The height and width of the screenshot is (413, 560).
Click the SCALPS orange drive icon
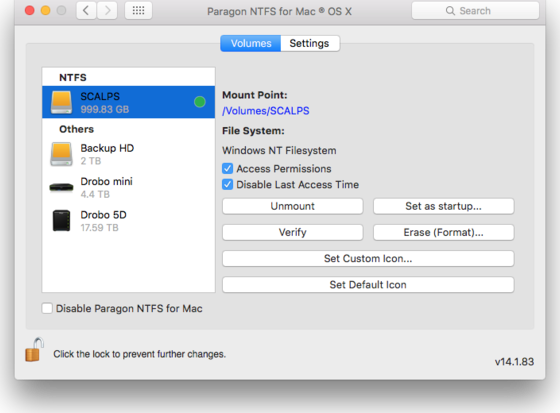[x=61, y=102]
